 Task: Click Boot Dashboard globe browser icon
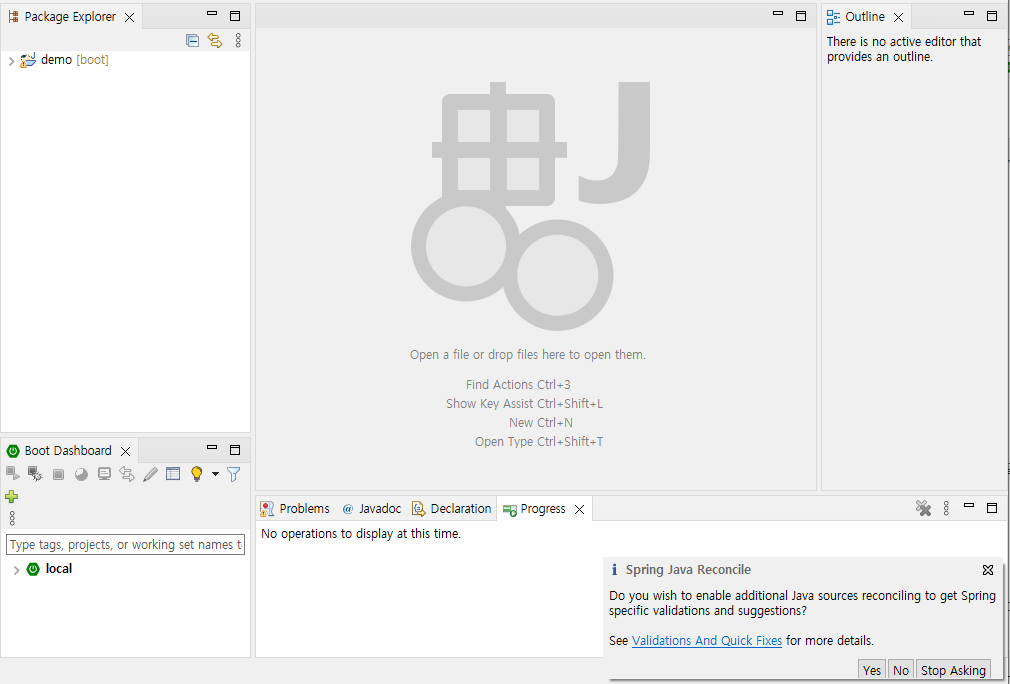coord(81,475)
